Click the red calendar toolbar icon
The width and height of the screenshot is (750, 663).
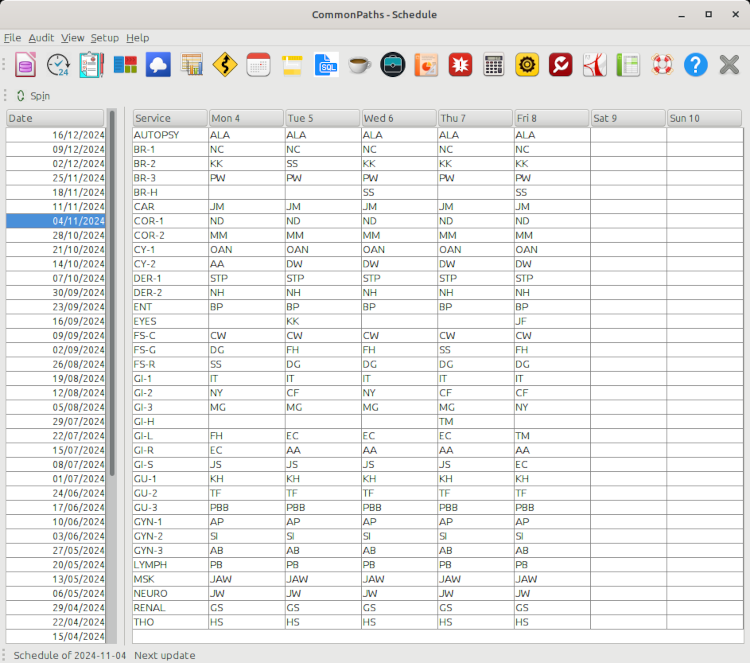click(258, 65)
